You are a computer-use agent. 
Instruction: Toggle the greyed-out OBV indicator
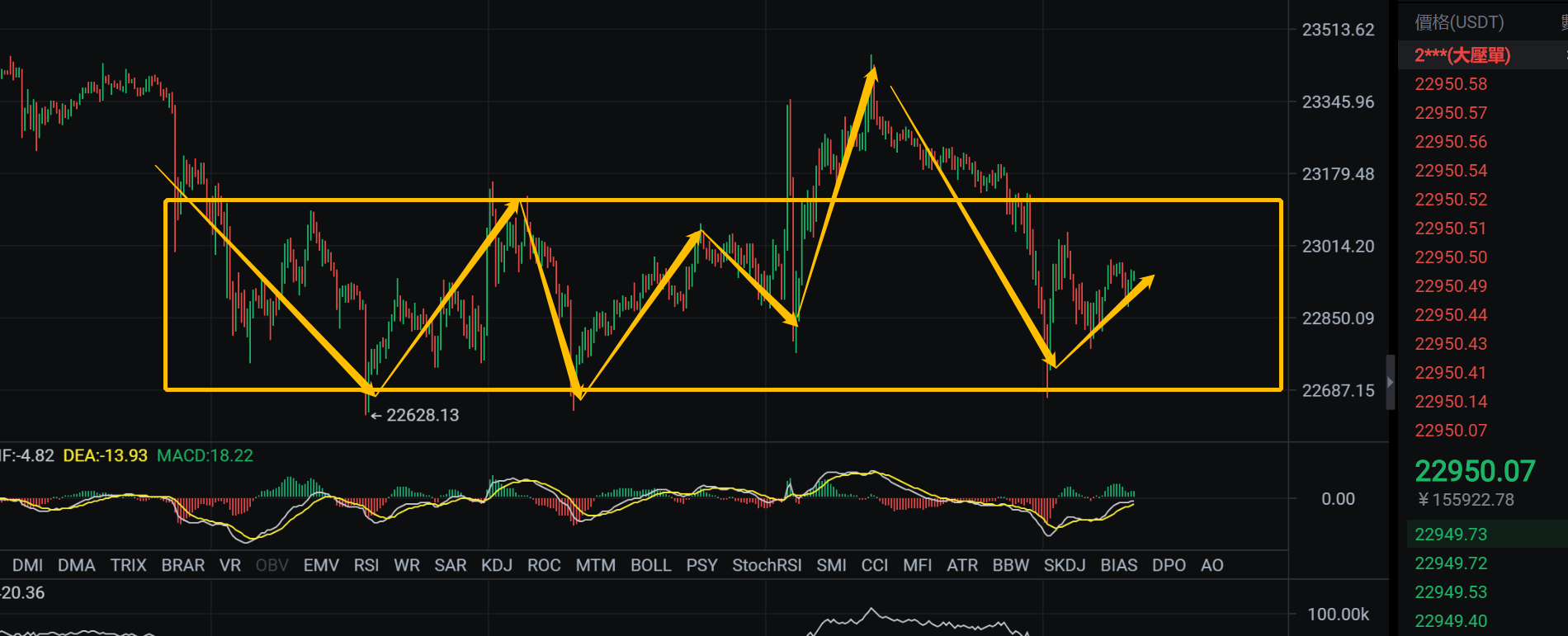pos(272,565)
